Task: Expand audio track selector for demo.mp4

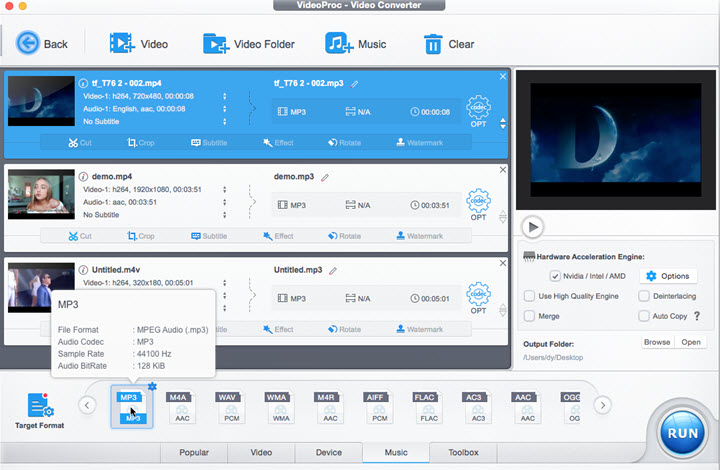Action: pos(225,202)
